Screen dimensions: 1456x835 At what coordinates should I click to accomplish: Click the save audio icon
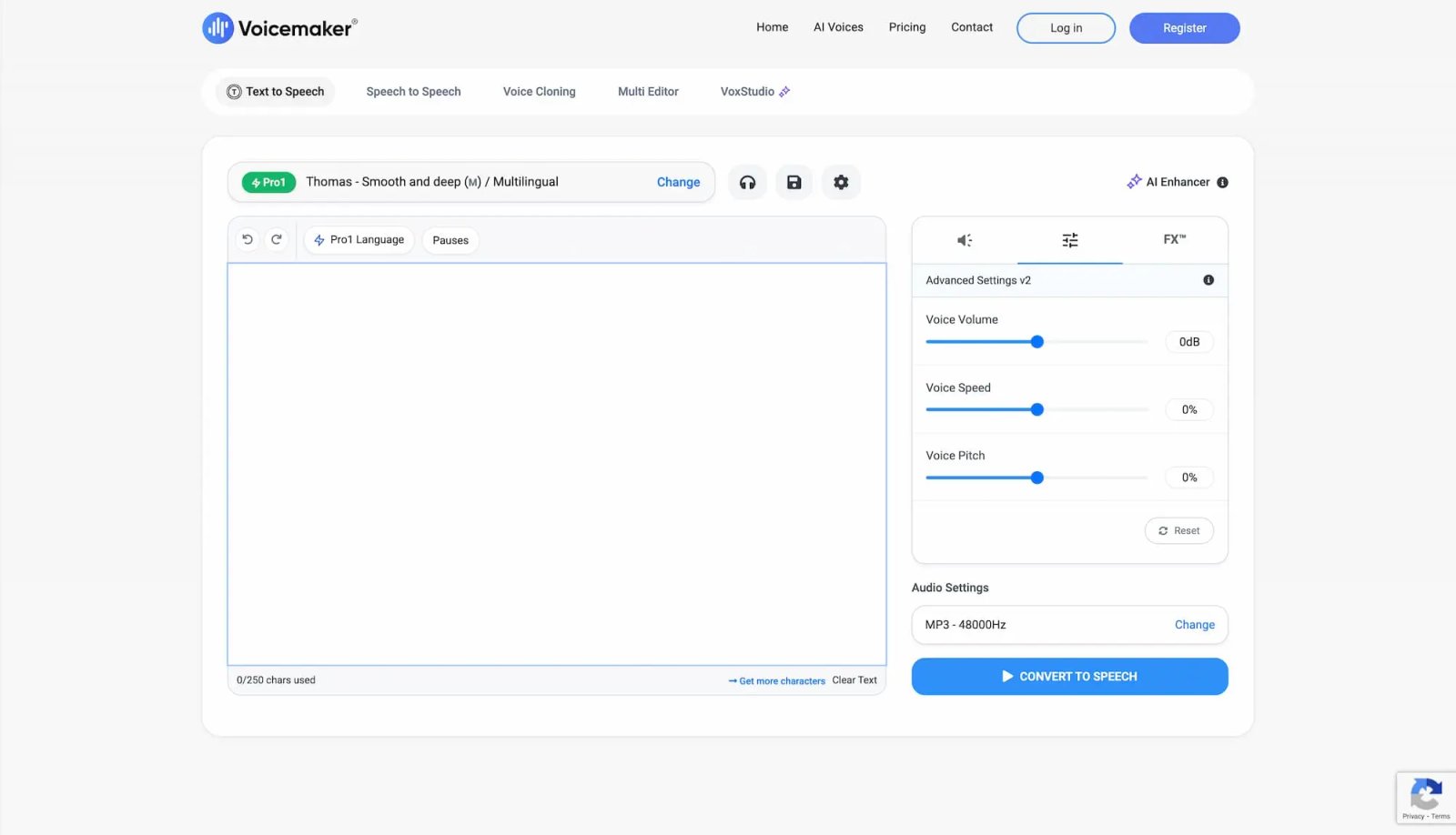coord(794,182)
